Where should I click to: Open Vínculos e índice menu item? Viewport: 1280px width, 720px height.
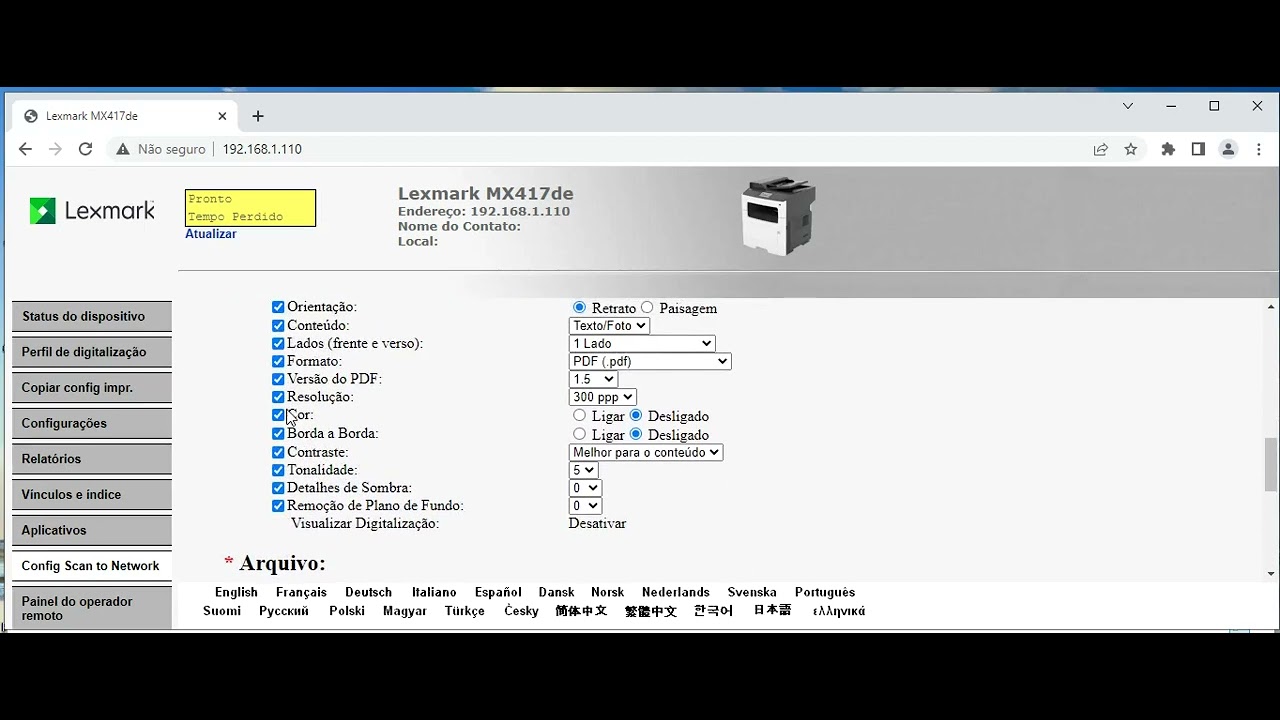click(x=92, y=495)
